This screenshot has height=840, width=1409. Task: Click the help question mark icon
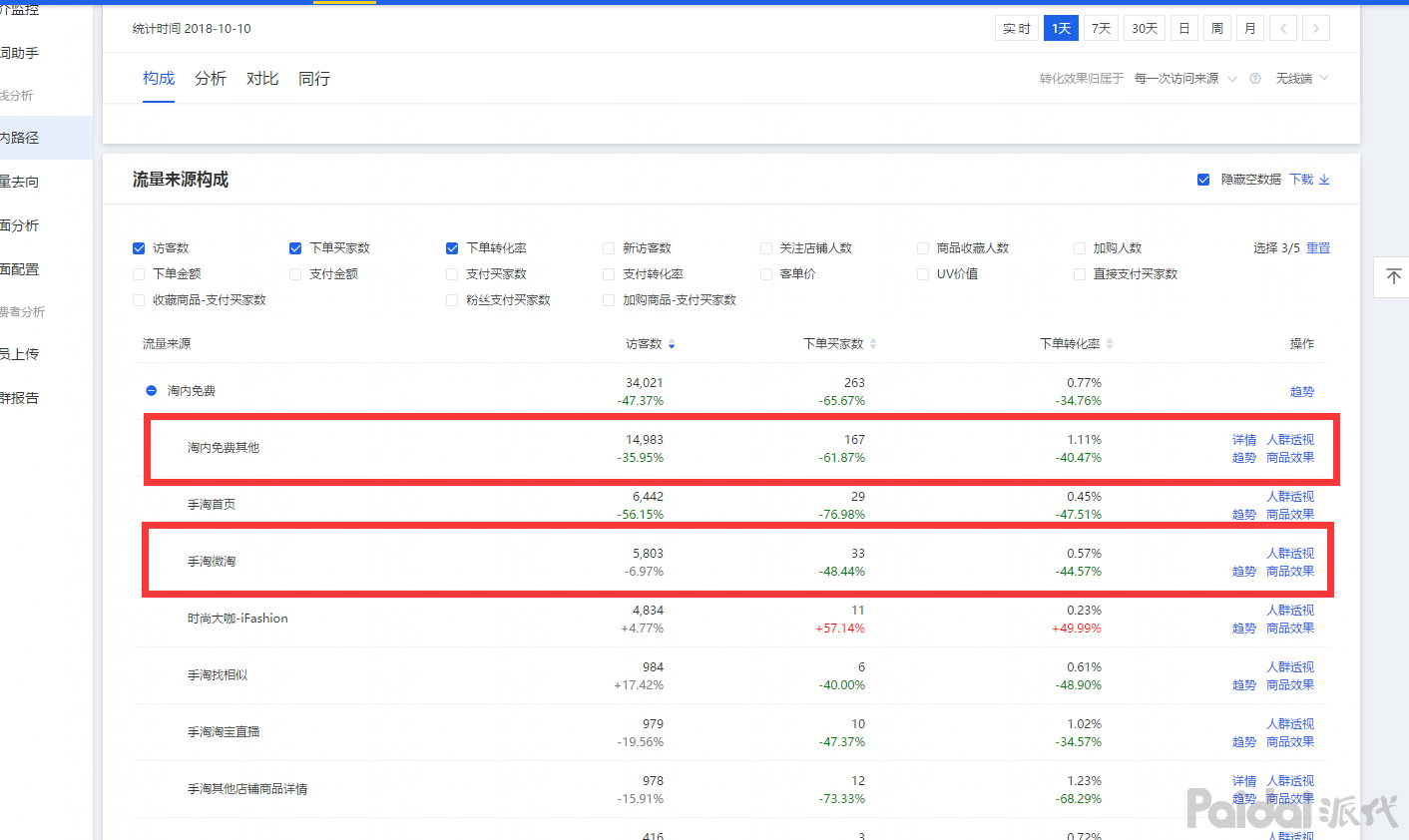(x=1255, y=79)
